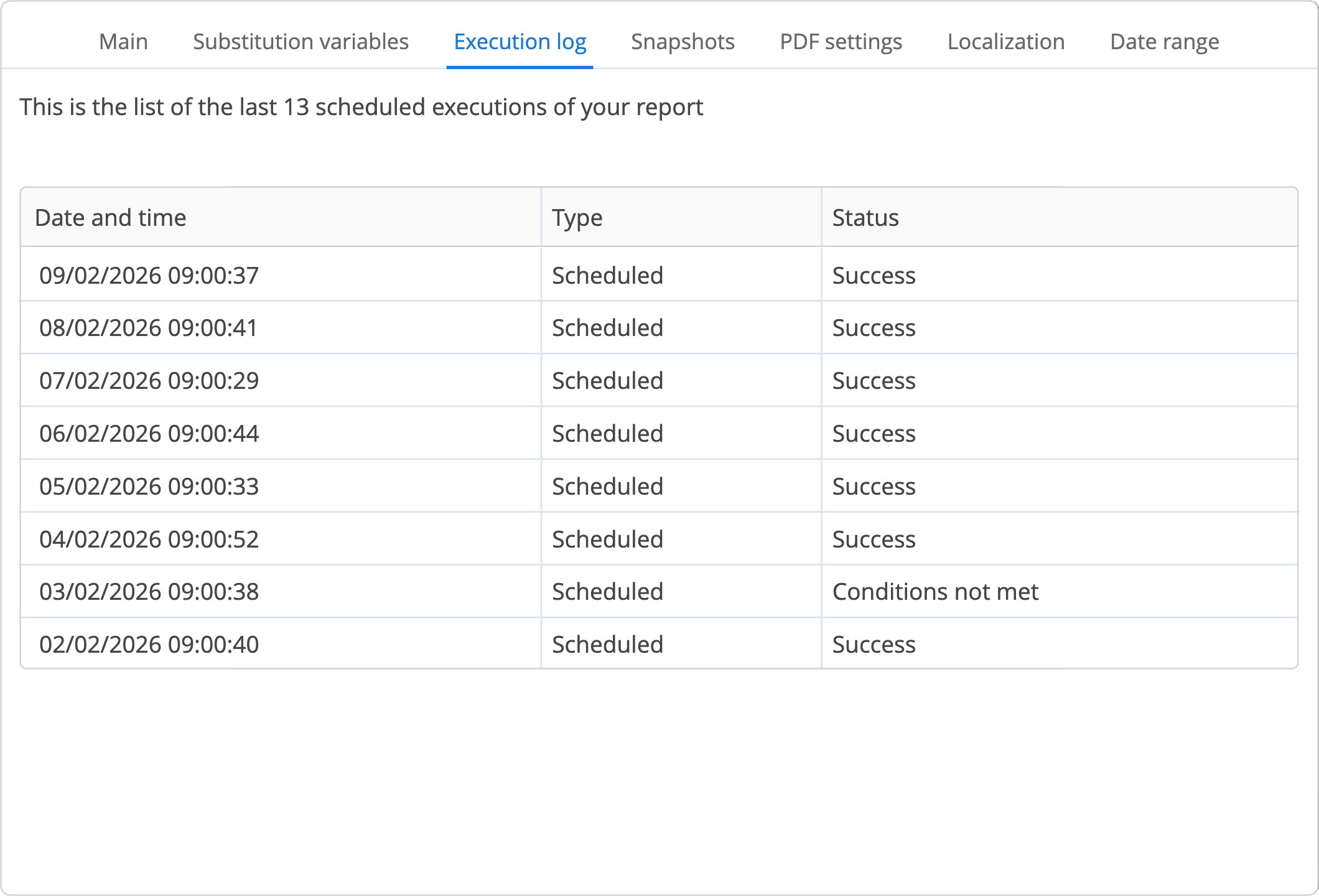The width and height of the screenshot is (1319, 896).
Task: Click the Status column header
Action: coord(1060,217)
